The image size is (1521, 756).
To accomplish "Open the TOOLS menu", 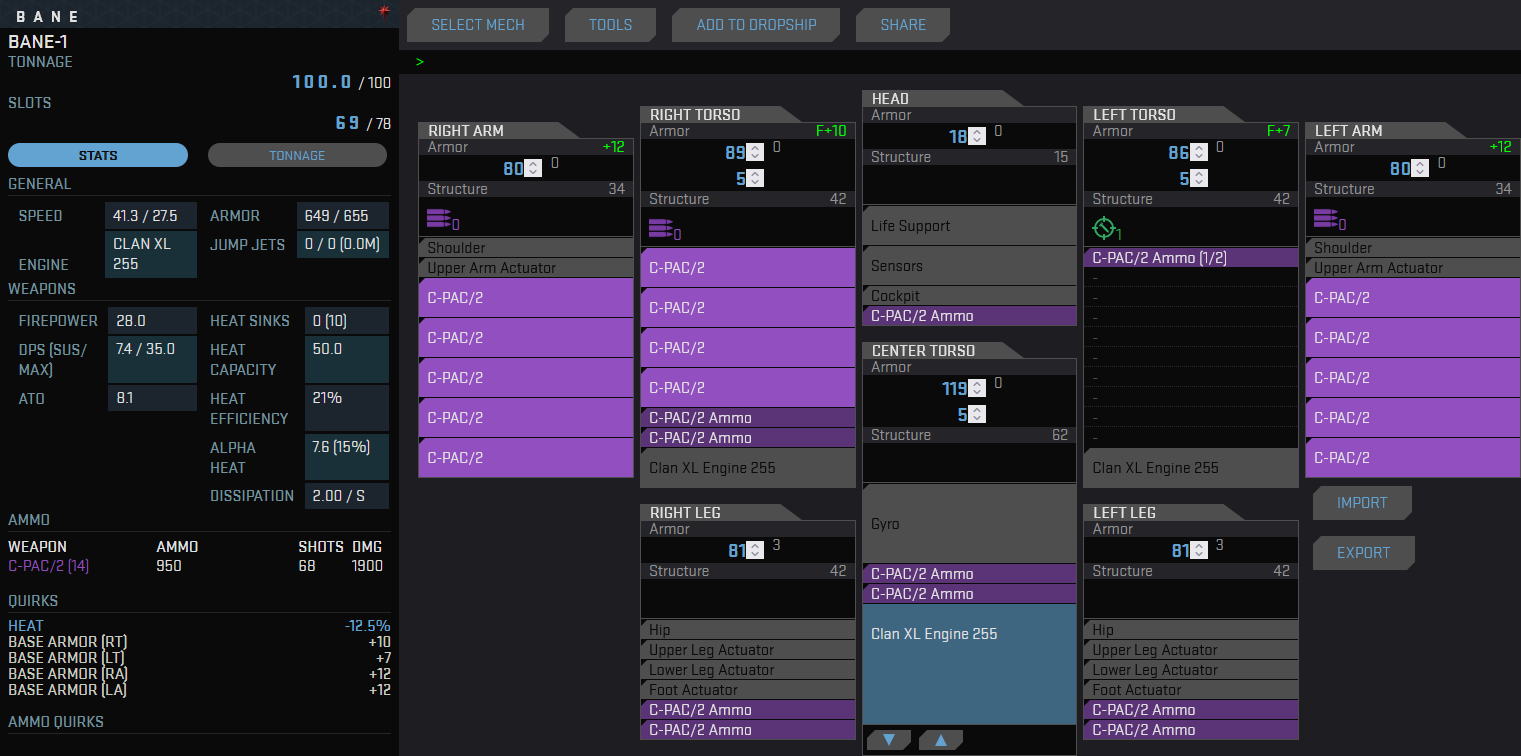I will (x=610, y=25).
